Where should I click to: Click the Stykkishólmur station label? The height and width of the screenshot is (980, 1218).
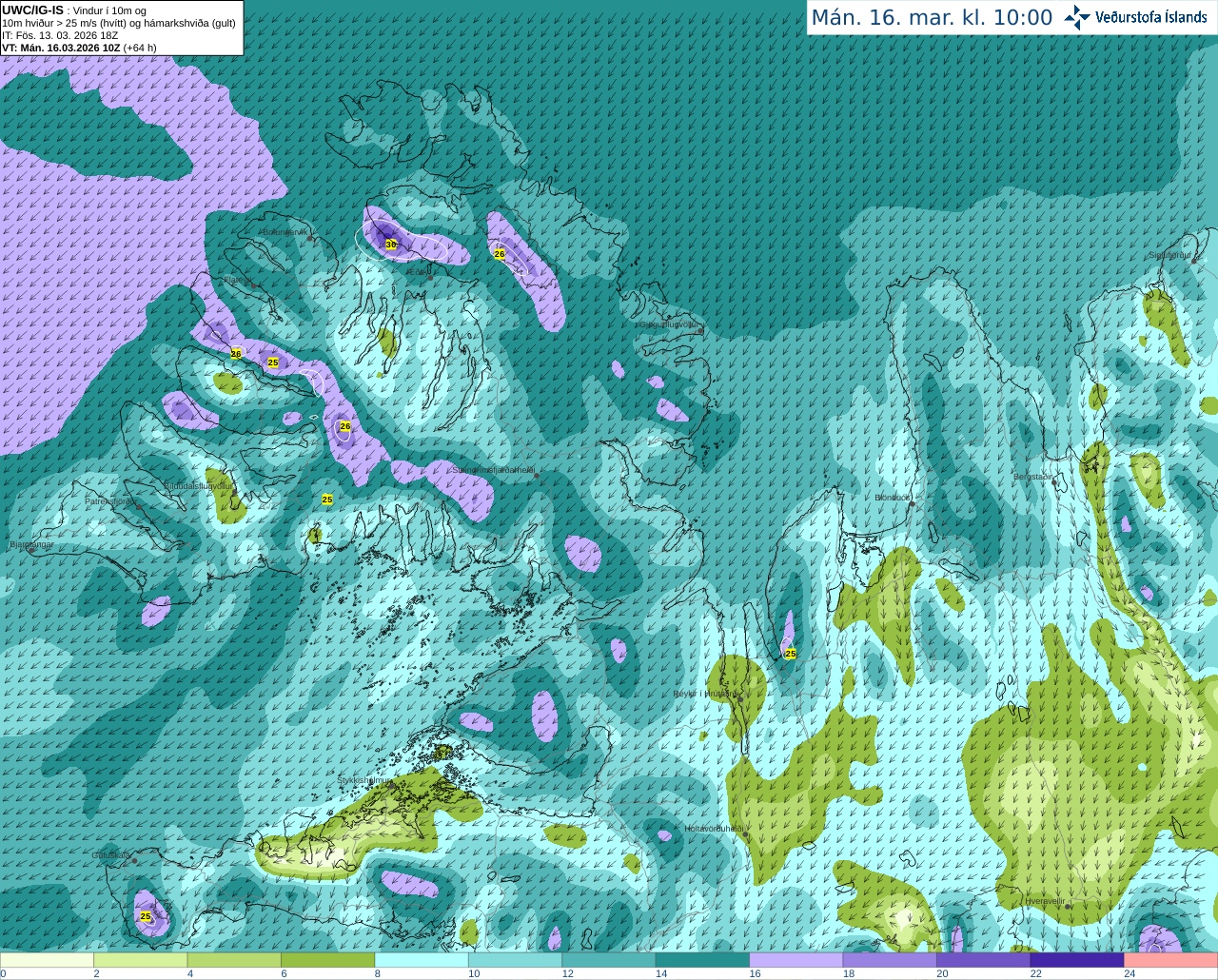pos(364,780)
